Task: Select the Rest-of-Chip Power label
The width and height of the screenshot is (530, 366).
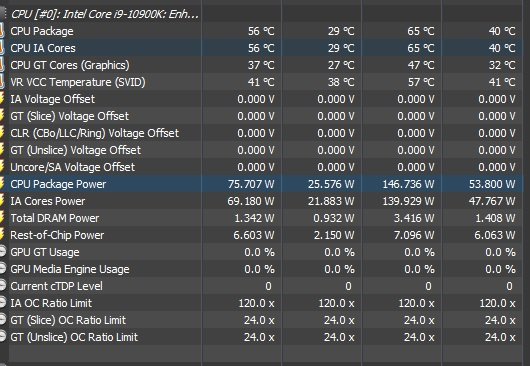Action: tap(57, 235)
